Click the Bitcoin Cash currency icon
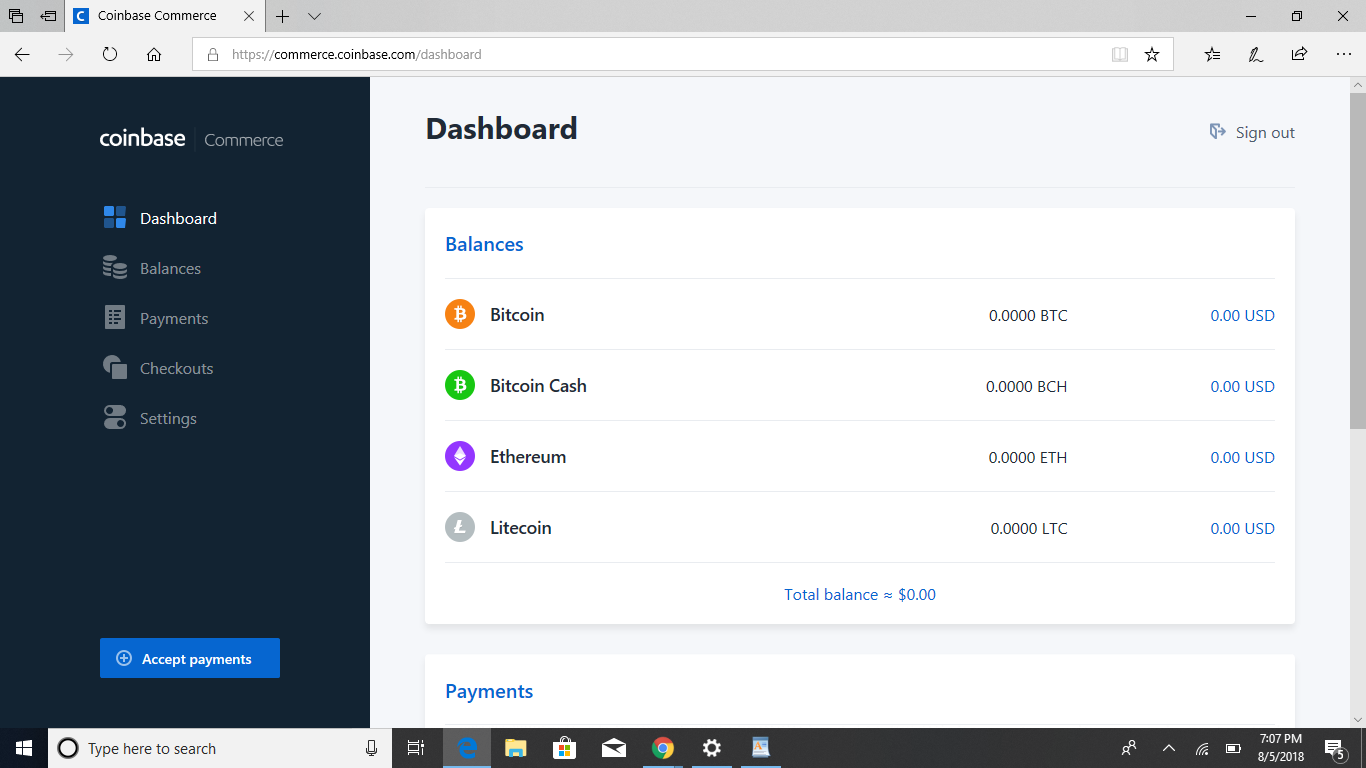Image resolution: width=1366 pixels, height=768 pixels. (460, 384)
